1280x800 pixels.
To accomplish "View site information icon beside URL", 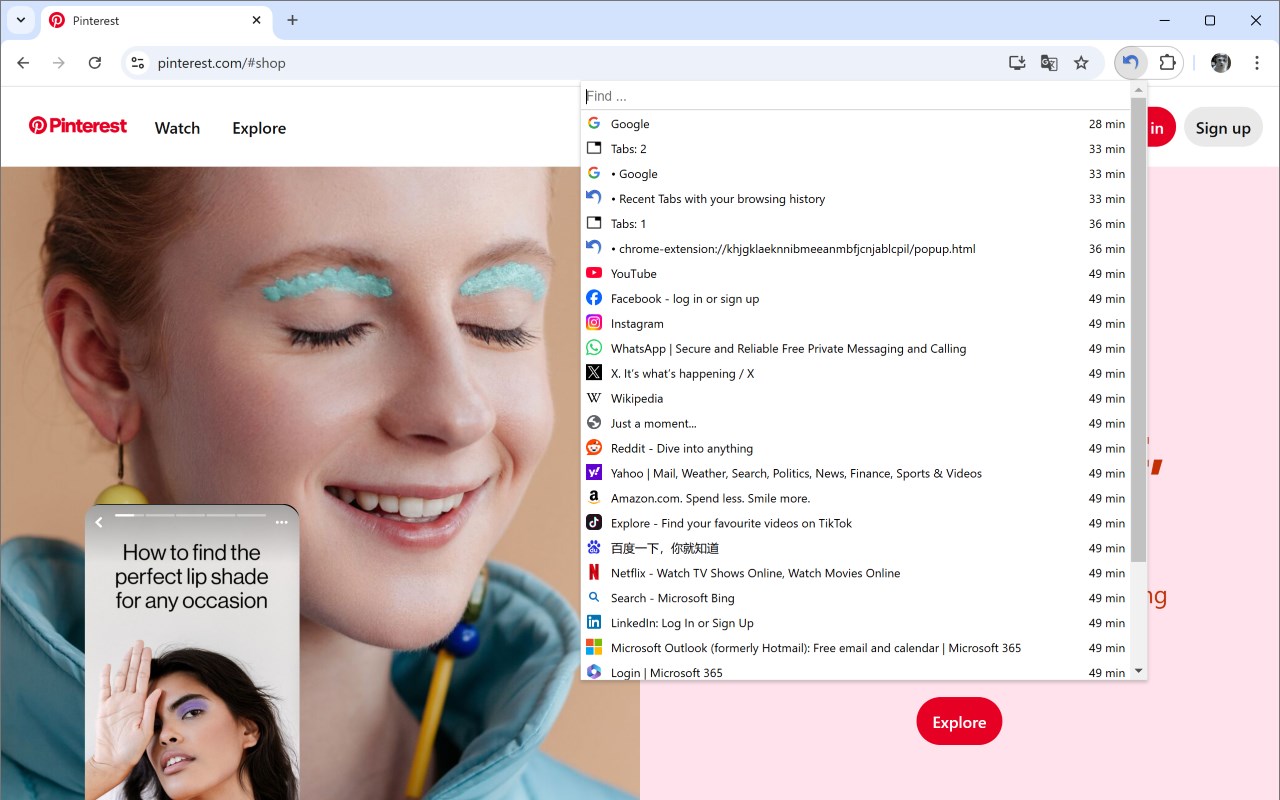I will (138, 63).
